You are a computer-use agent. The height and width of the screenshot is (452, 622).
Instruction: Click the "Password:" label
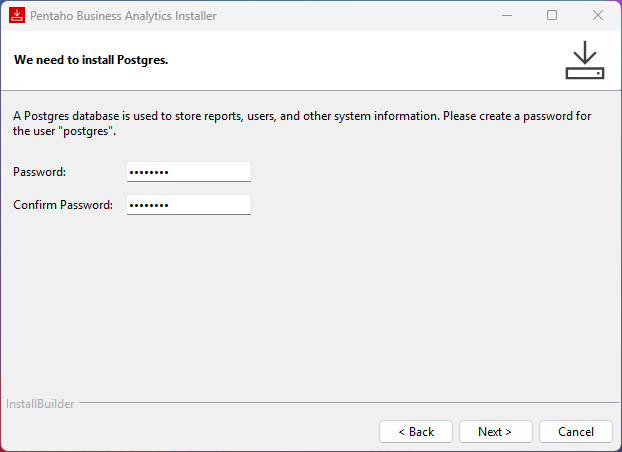[x=39, y=172]
